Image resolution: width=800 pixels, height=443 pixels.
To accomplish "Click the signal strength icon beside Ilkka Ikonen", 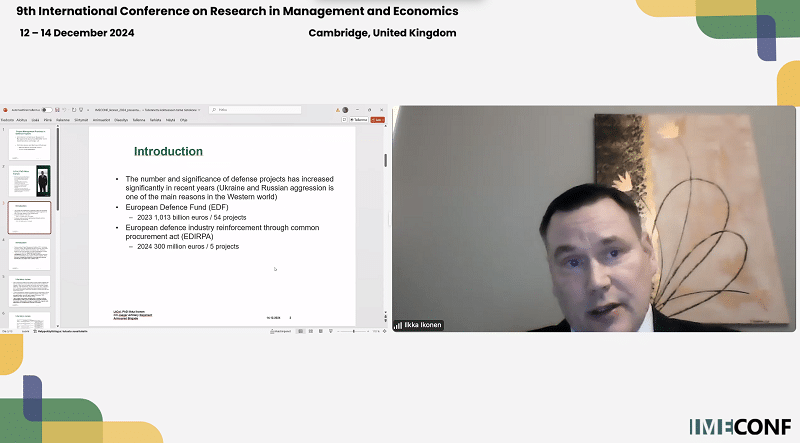I will point(399,326).
